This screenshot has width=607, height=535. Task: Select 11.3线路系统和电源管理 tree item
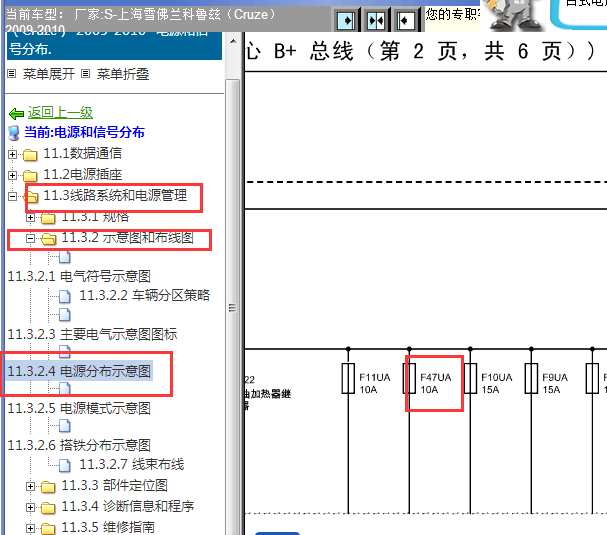pyautogui.click(x=115, y=195)
